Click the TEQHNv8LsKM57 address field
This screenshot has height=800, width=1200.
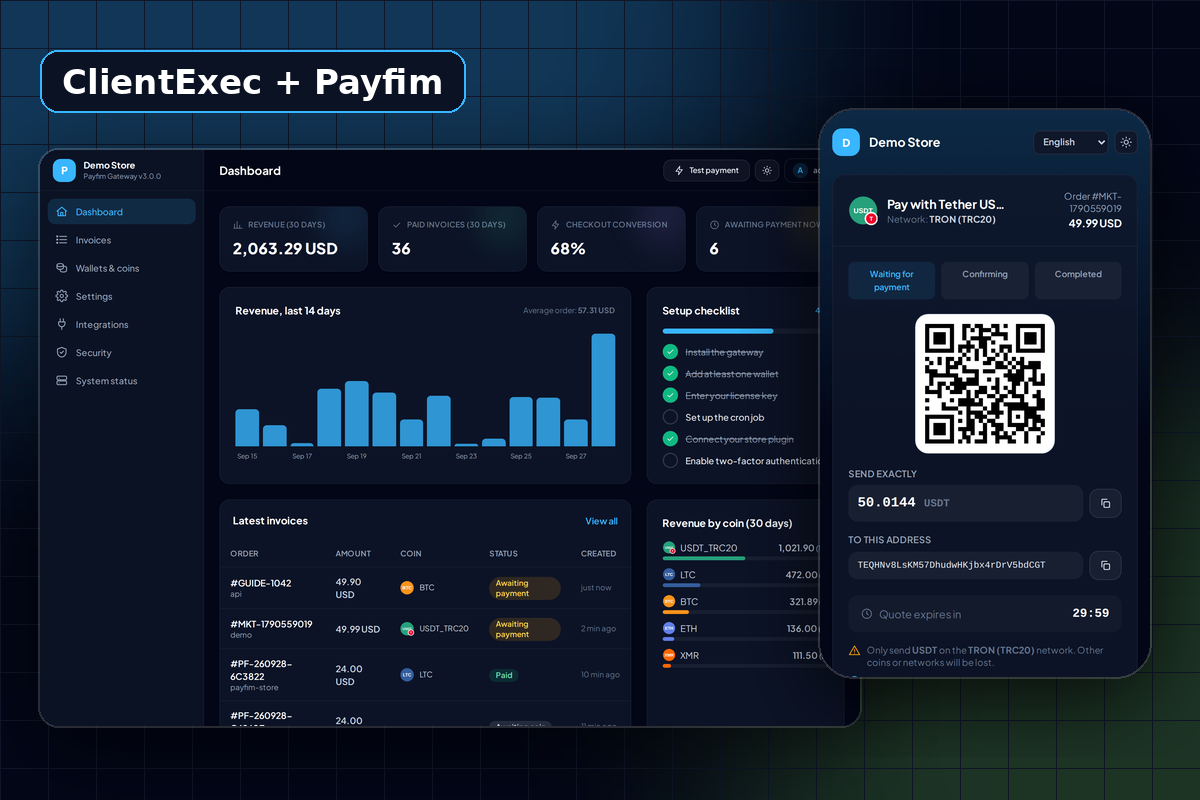(965, 565)
